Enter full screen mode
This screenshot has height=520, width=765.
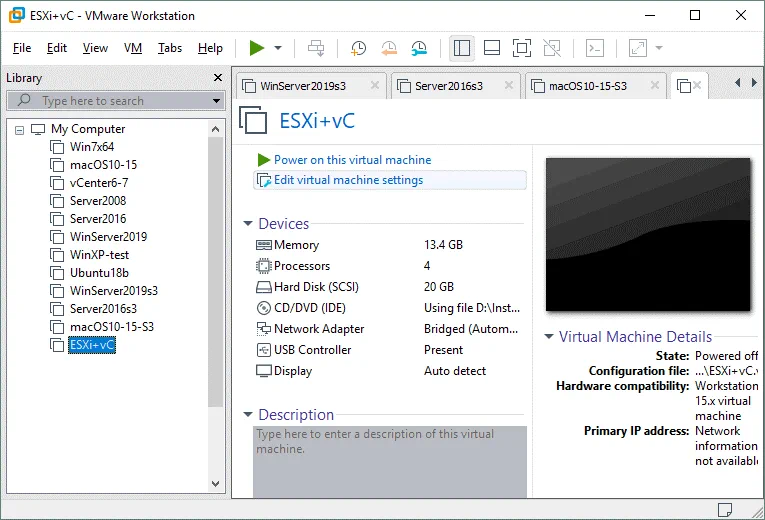[521, 48]
